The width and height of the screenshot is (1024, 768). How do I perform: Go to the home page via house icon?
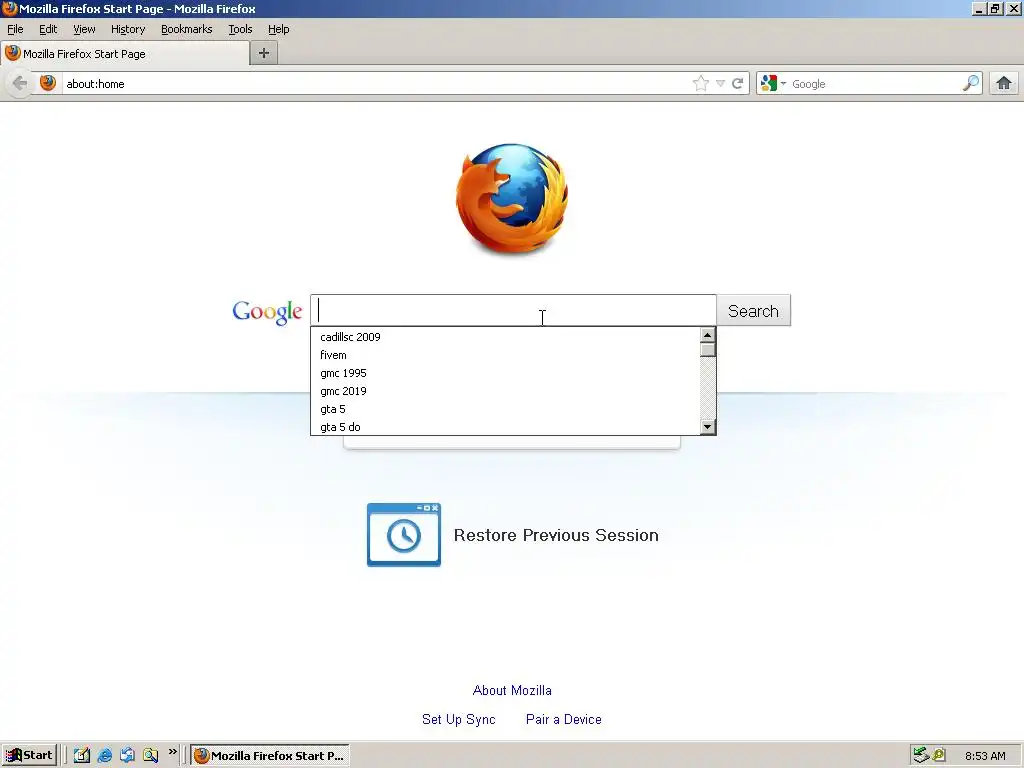[1004, 84]
